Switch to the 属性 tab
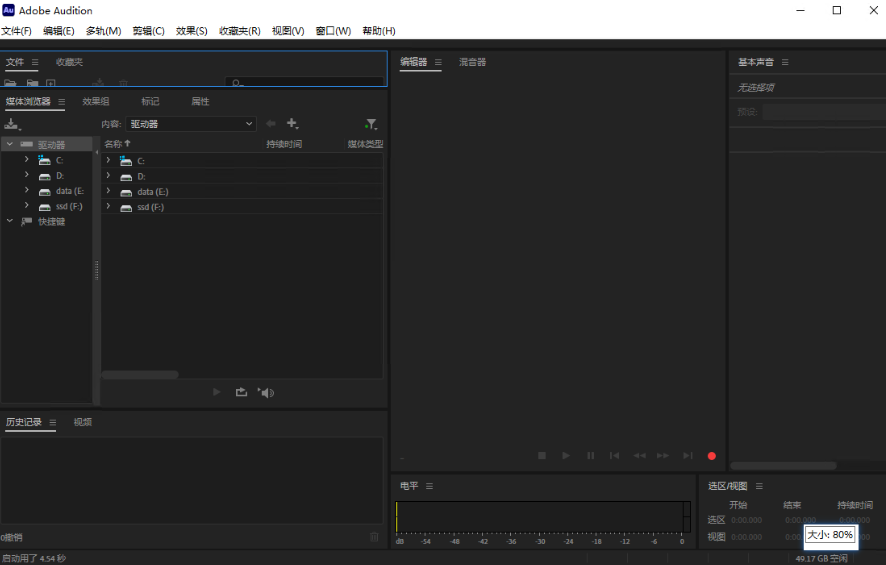 [x=200, y=102]
